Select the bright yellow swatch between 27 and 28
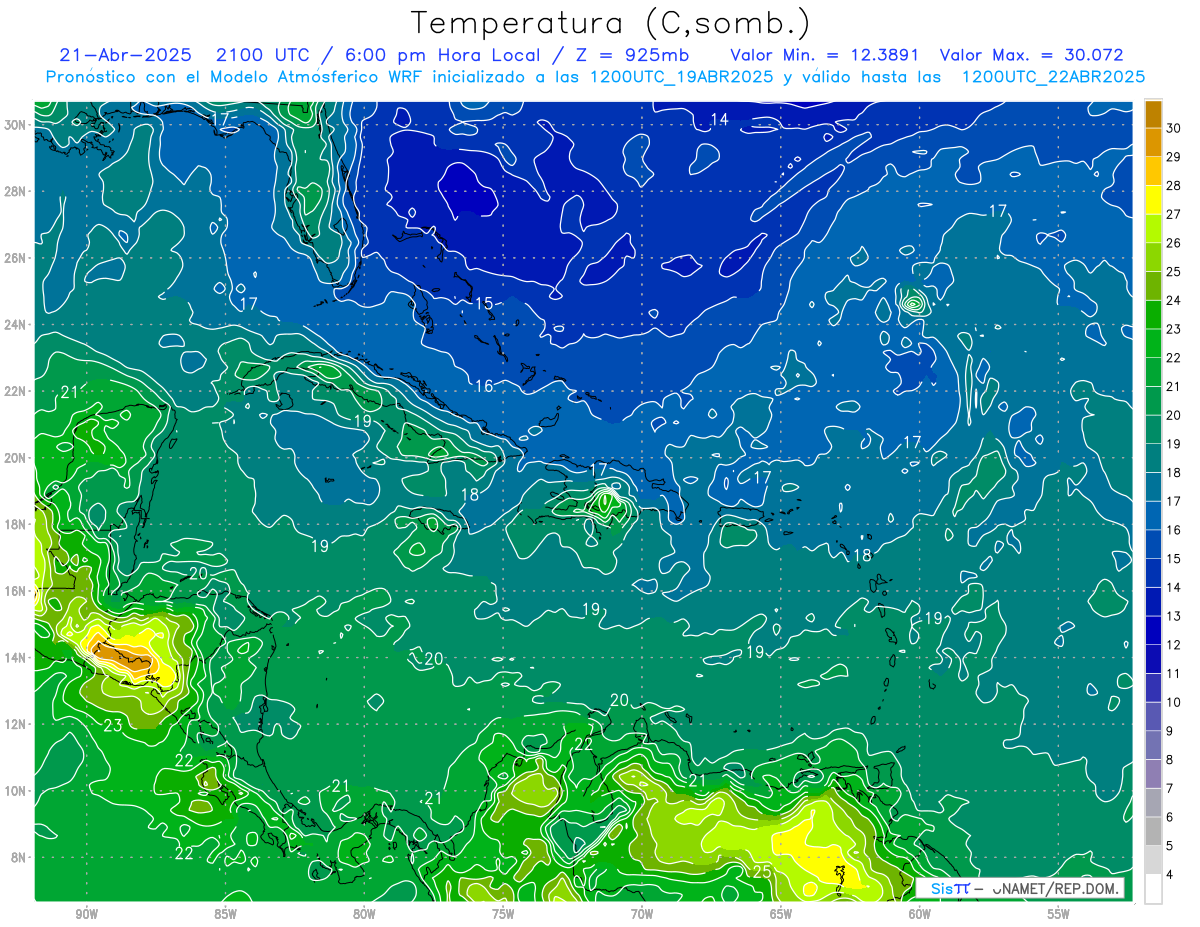This screenshot has width=1200, height=927. click(1153, 200)
